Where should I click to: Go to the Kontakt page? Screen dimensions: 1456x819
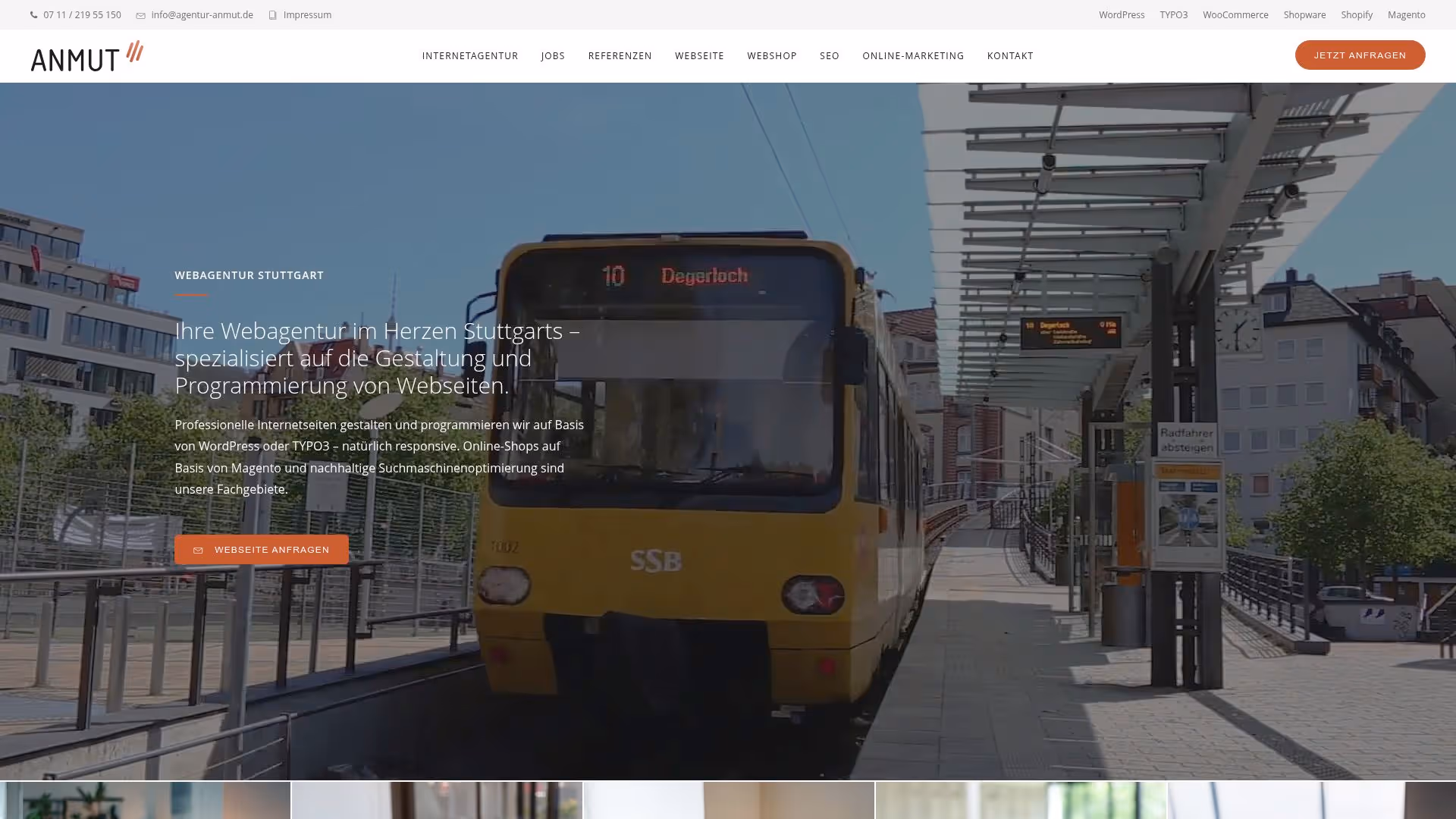click(x=1010, y=56)
